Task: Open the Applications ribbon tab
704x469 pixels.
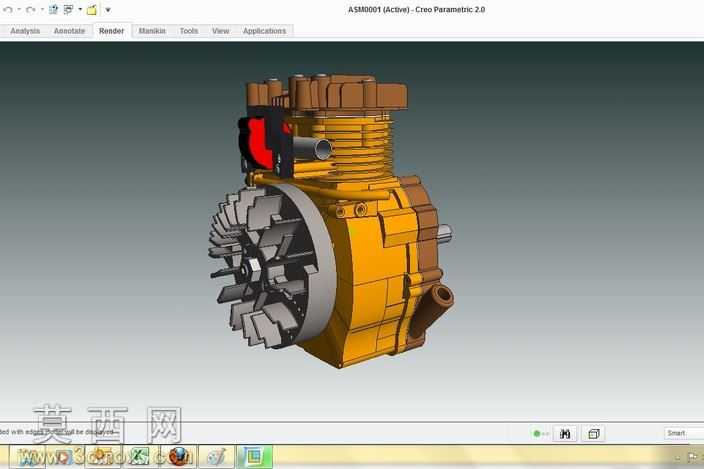Action: pyautogui.click(x=264, y=31)
